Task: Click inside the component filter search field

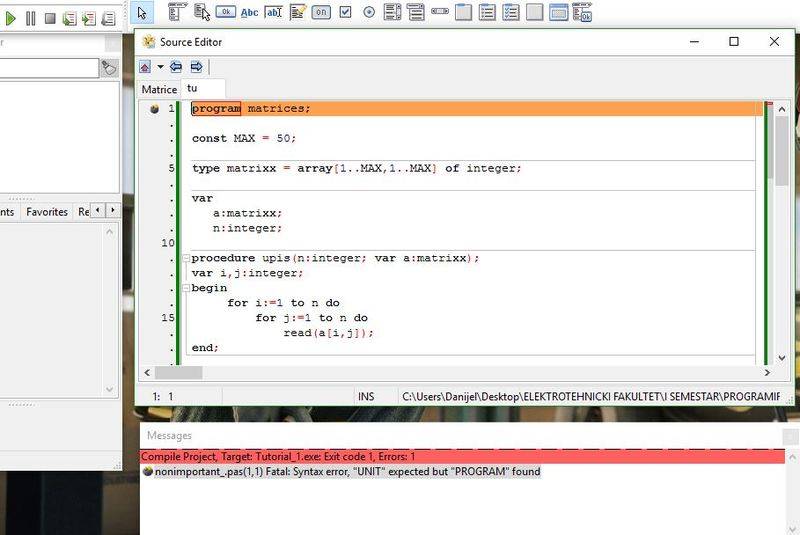Action: (x=50, y=68)
